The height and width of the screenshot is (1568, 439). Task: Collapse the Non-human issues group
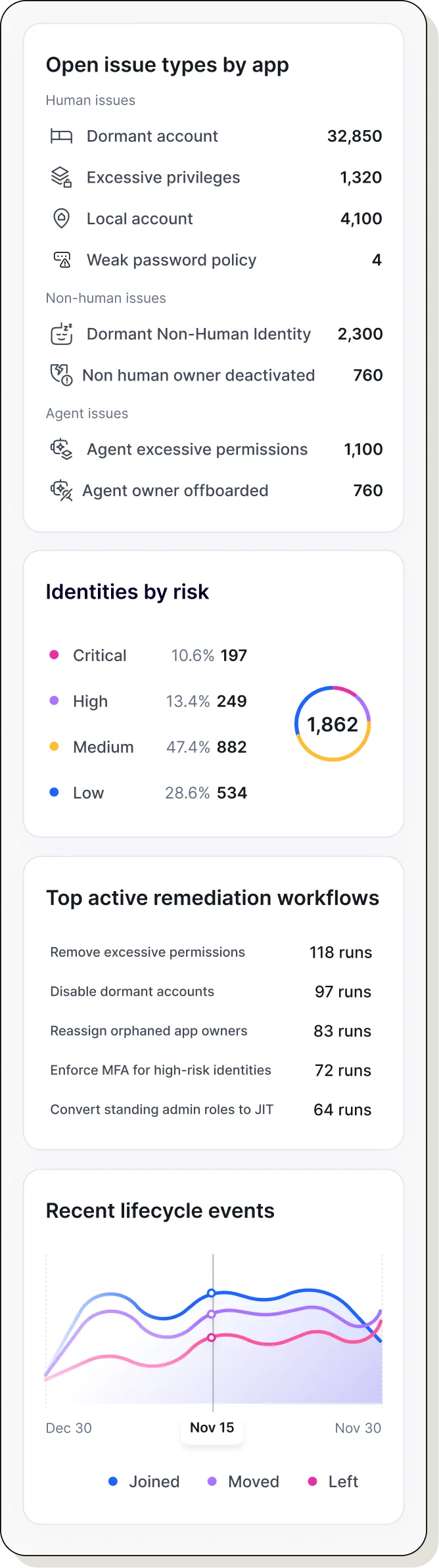[x=106, y=298]
